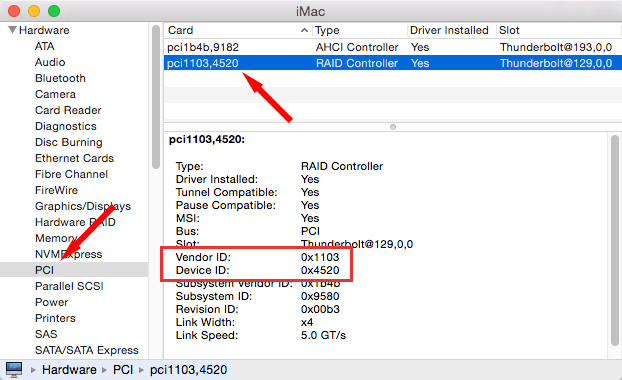Viewport: 622px width, 380px height.
Task: Select the pci1b4b,9182 card row
Action: 393,47
